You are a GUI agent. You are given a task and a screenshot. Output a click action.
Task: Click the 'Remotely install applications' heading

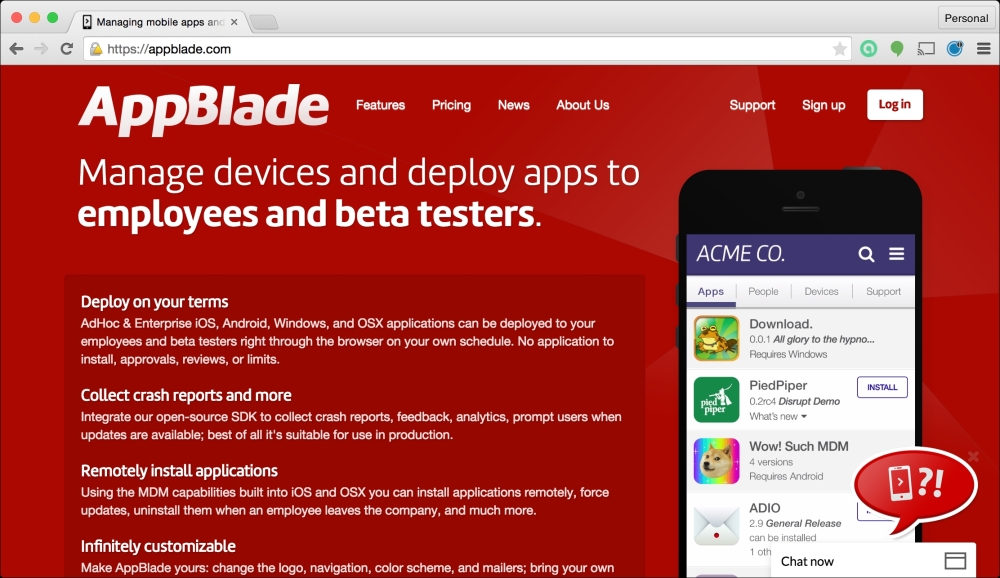pyautogui.click(x=179, y=471)
